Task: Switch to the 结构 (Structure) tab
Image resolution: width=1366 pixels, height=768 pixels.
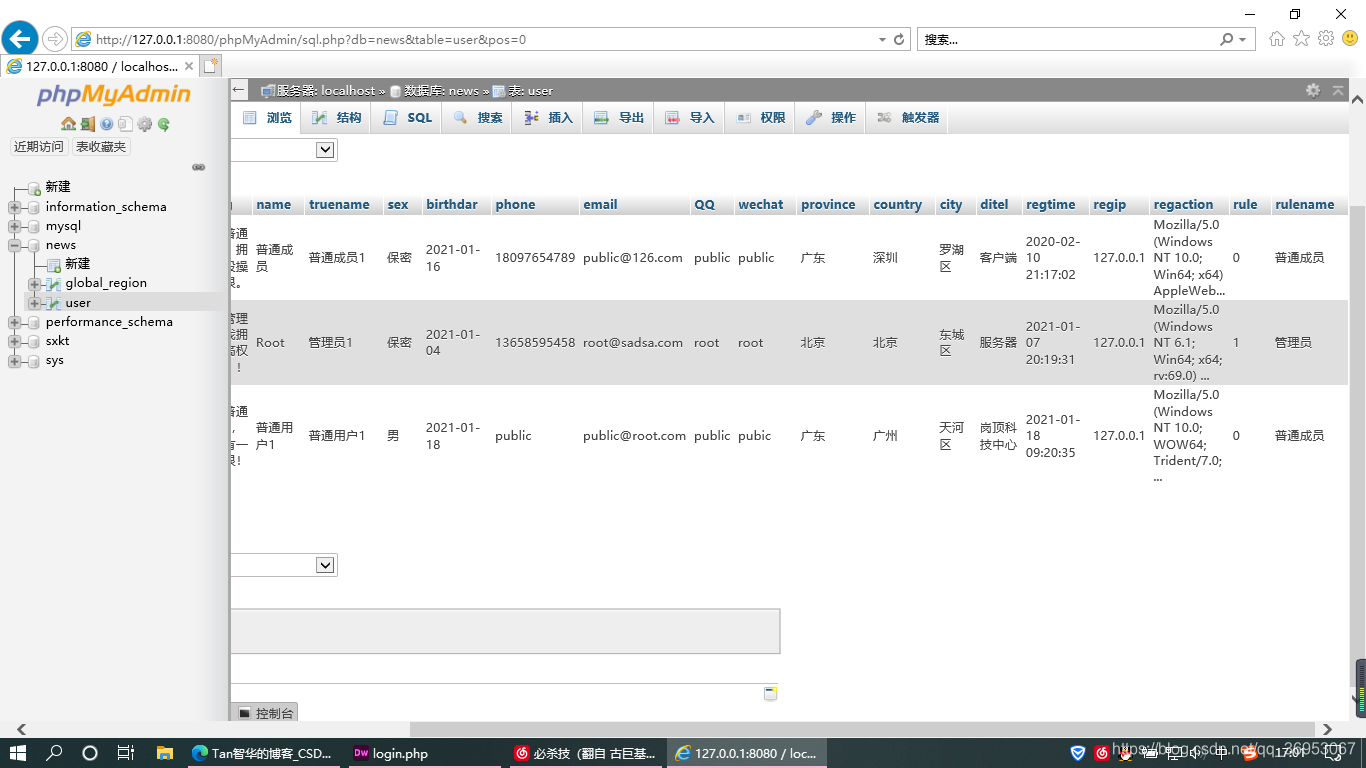Action: click(336, 118)
